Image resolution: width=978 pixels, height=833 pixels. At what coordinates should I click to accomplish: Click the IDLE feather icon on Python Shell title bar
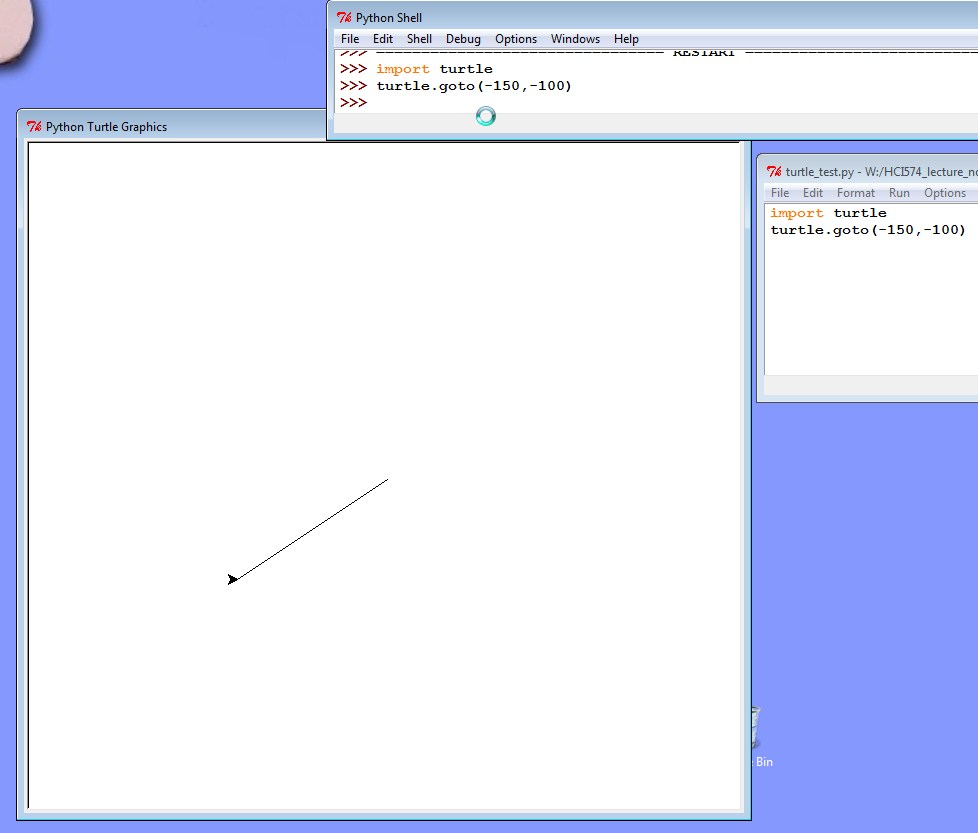tap(343, 17)
